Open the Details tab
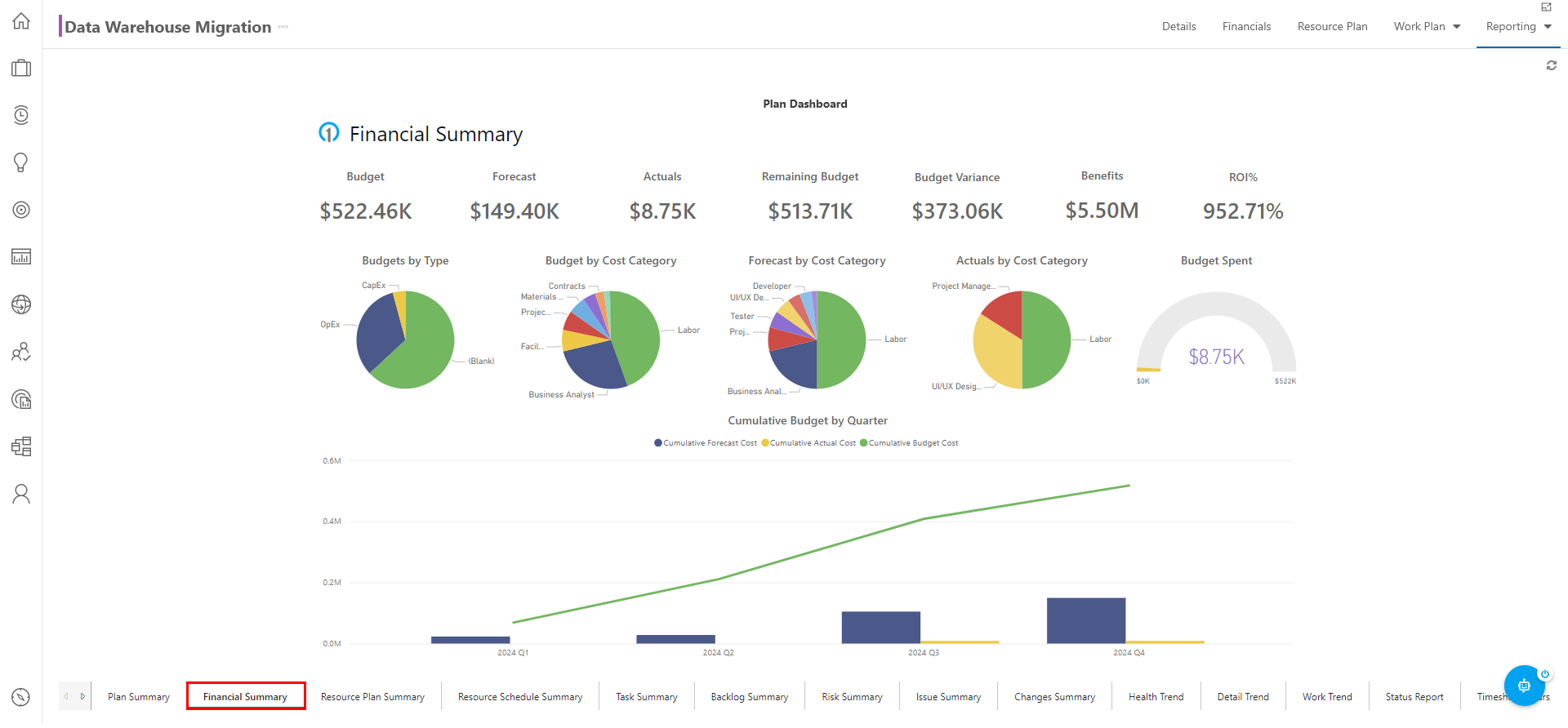The height and width of the screenshot is (728, 1568). (x=1178, y=26)
